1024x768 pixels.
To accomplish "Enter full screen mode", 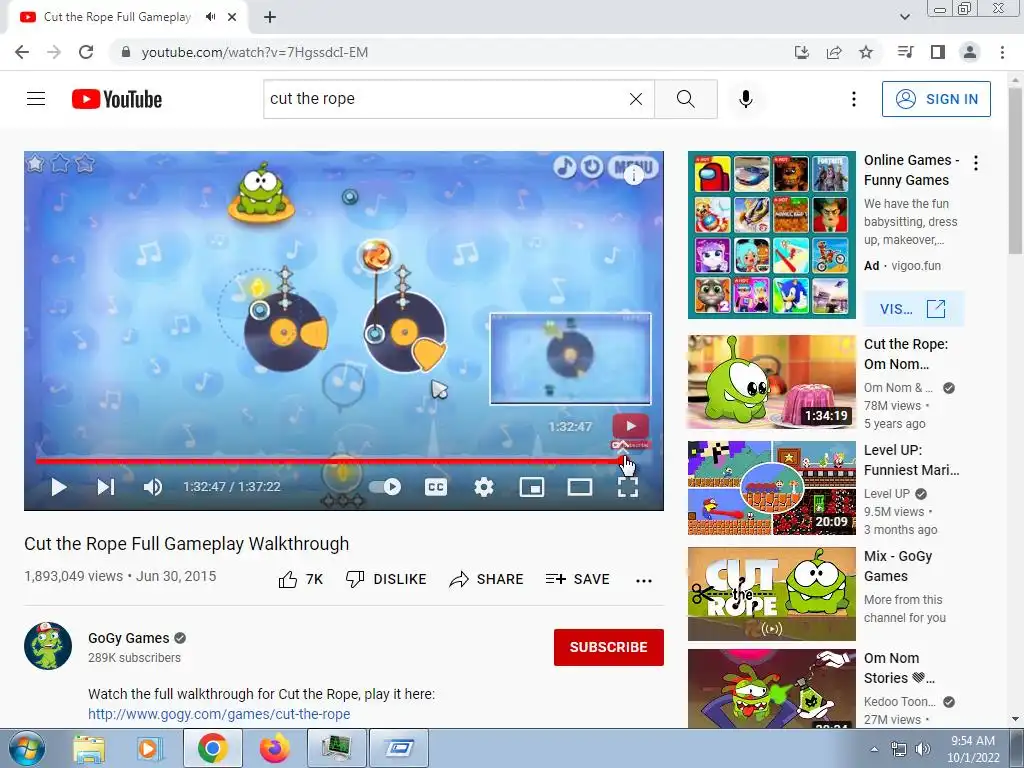I will [628, 487].
